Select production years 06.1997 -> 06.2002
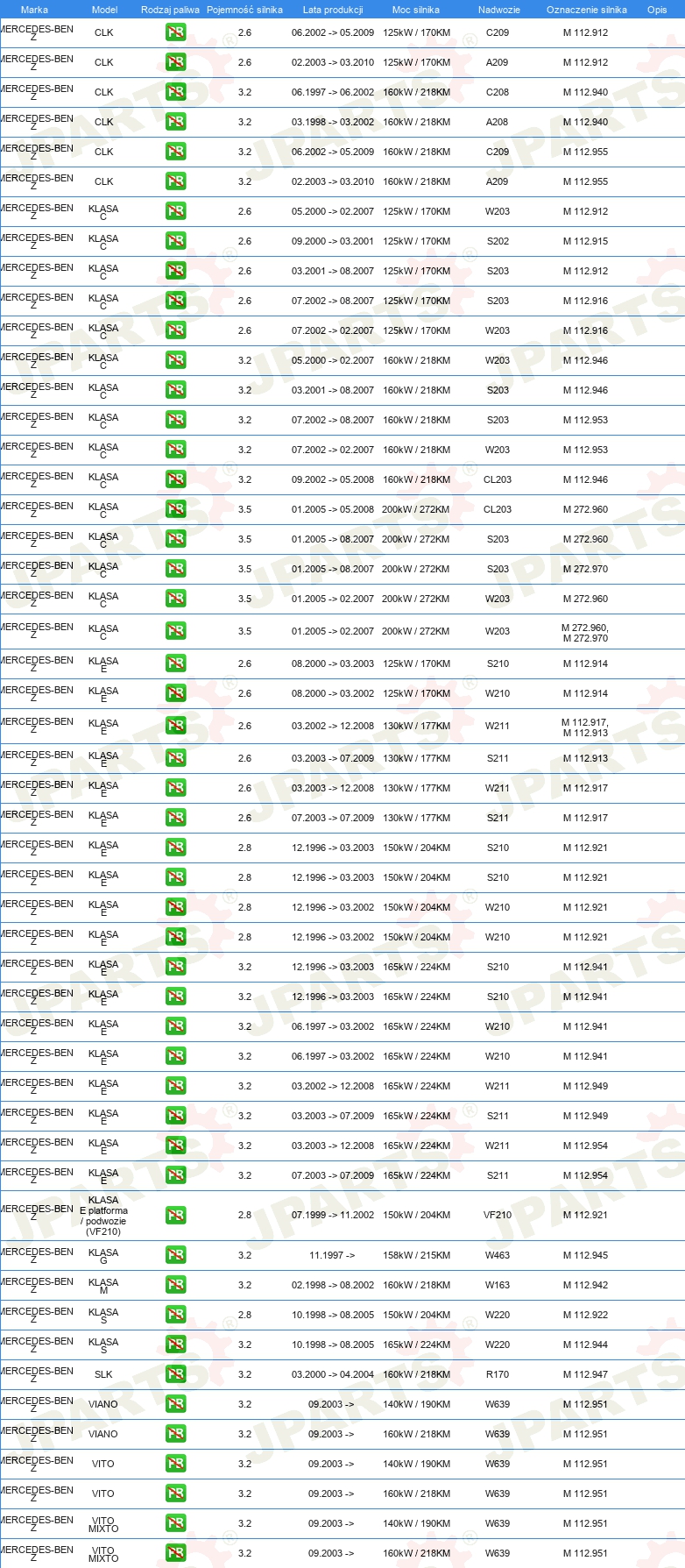Screen dimensions: 685x1568 (x=333, y=92)
